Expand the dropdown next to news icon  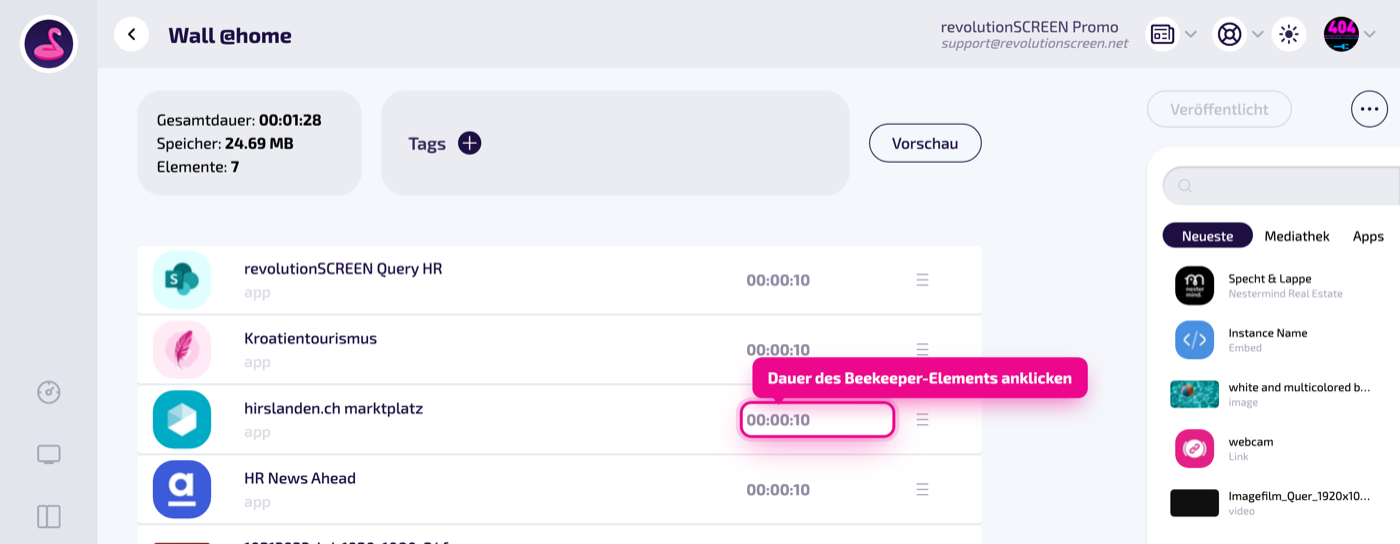coord(1190,35)
